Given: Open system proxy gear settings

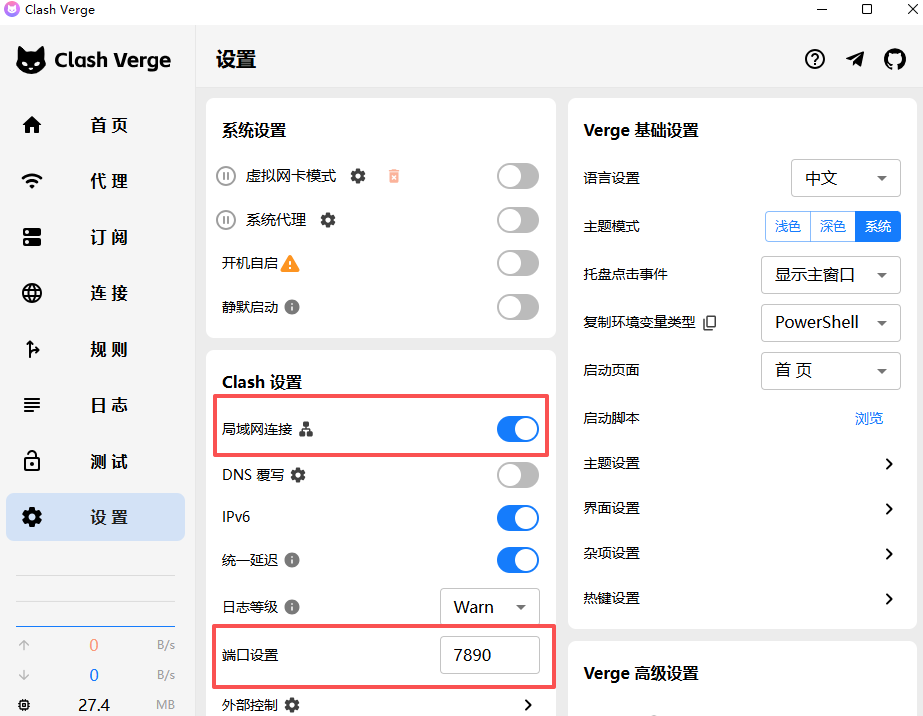Looking at the screenshot, I should 328,220.
